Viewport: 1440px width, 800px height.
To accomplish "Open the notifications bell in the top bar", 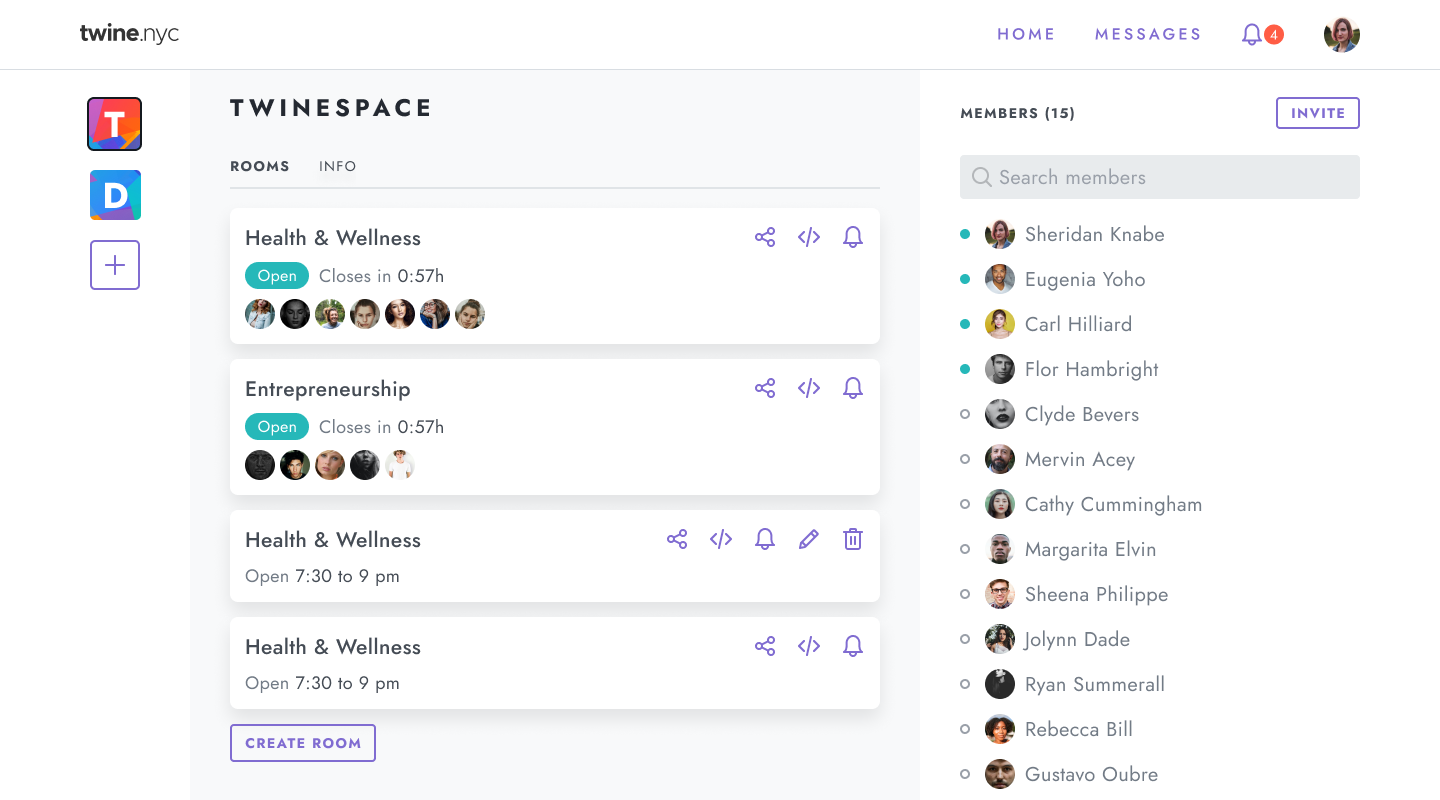I will 1252,35.
